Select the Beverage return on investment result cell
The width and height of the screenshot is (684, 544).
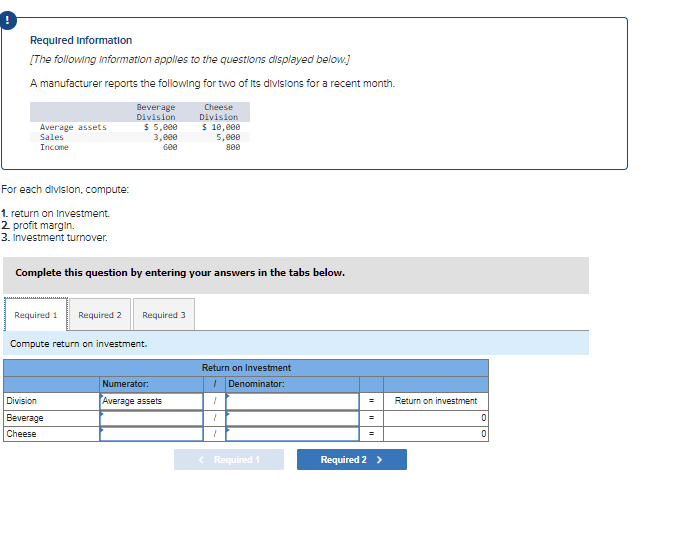coord(436,418)
